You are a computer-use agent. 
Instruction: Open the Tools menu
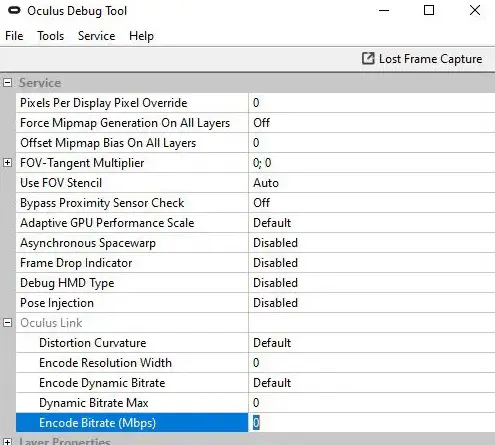[50, 36]
